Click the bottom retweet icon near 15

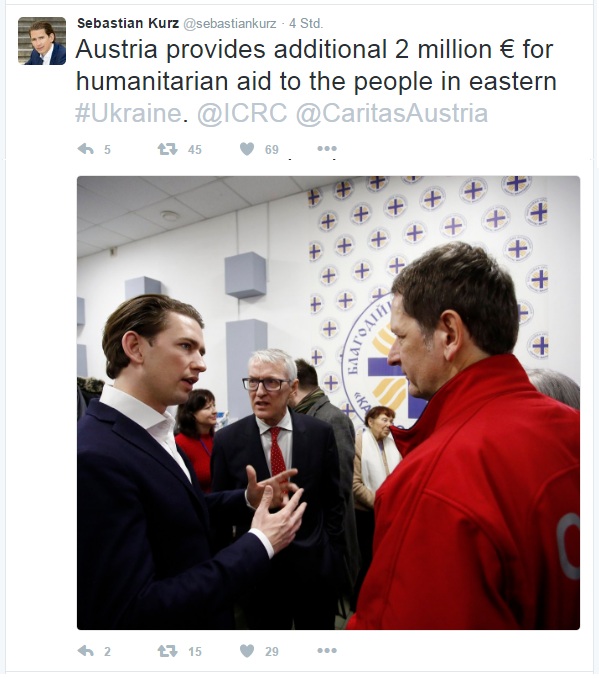tap(167, 650)
